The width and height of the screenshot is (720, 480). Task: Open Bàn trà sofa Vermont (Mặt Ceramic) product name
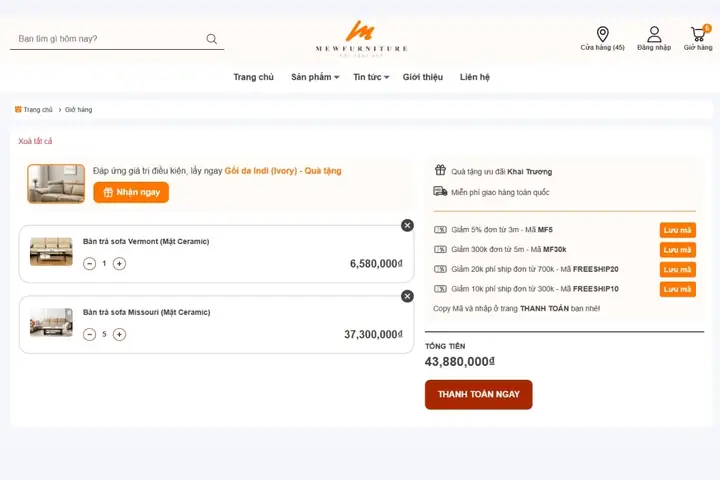pyautogui.click(x=146, y=242)
